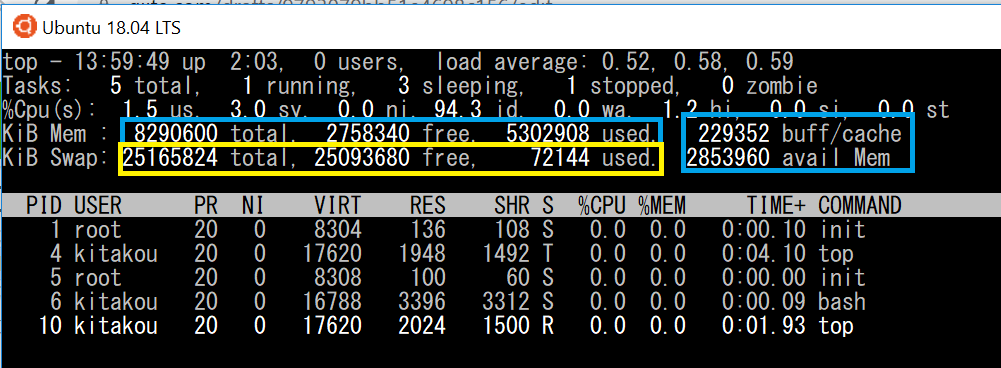Click the TIME+ column header
Viewport: 1001px width, 368px height.
coord(776,205)
